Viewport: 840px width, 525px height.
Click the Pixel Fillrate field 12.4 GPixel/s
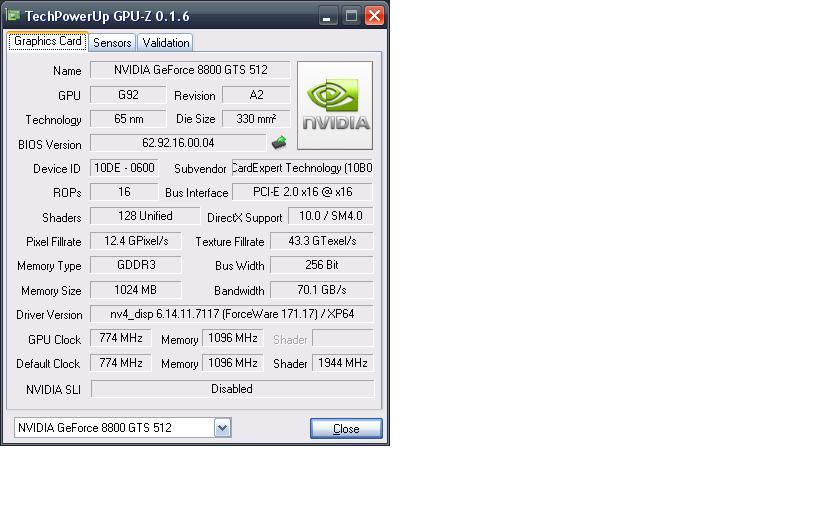click(x=136, y=241)
